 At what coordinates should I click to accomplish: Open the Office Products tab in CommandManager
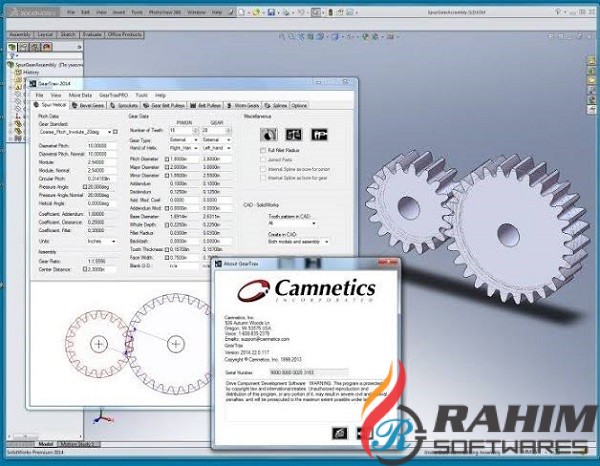pos(124,34)
